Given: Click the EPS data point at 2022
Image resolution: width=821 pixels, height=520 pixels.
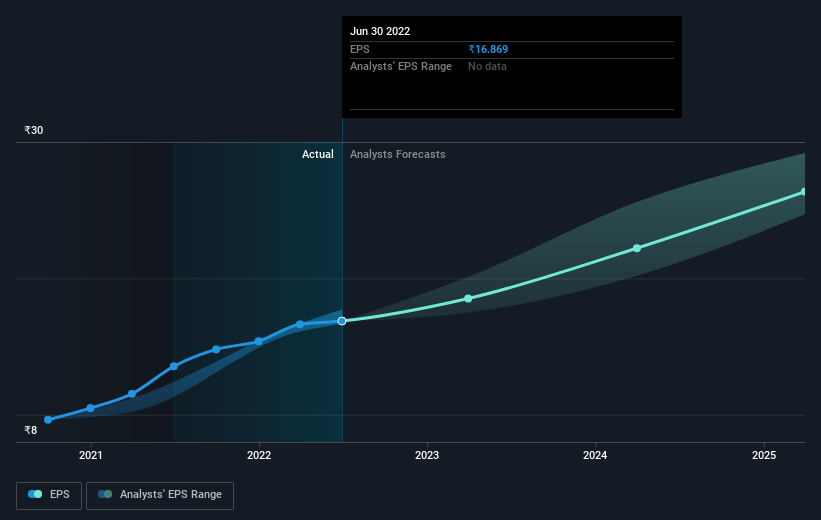Looking at the screenshot, I should point(259,341).
